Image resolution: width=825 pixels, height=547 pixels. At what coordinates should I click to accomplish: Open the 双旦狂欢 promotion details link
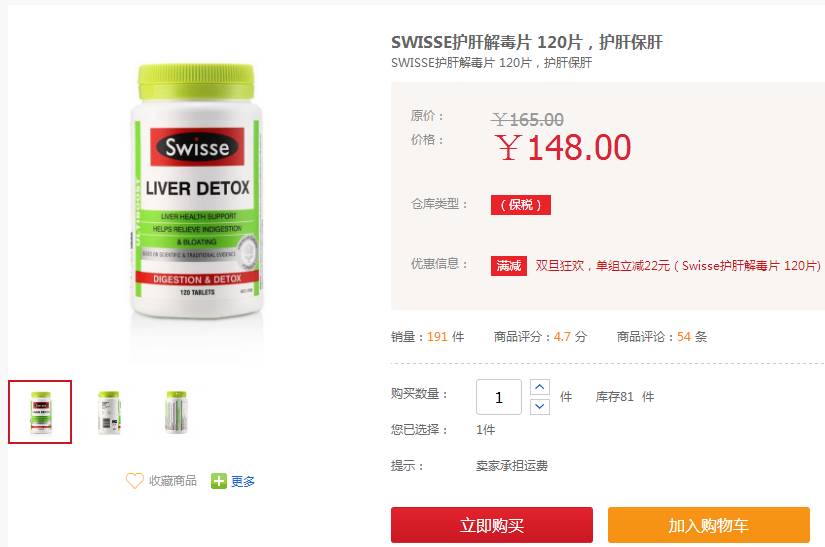tap(678, 266)
